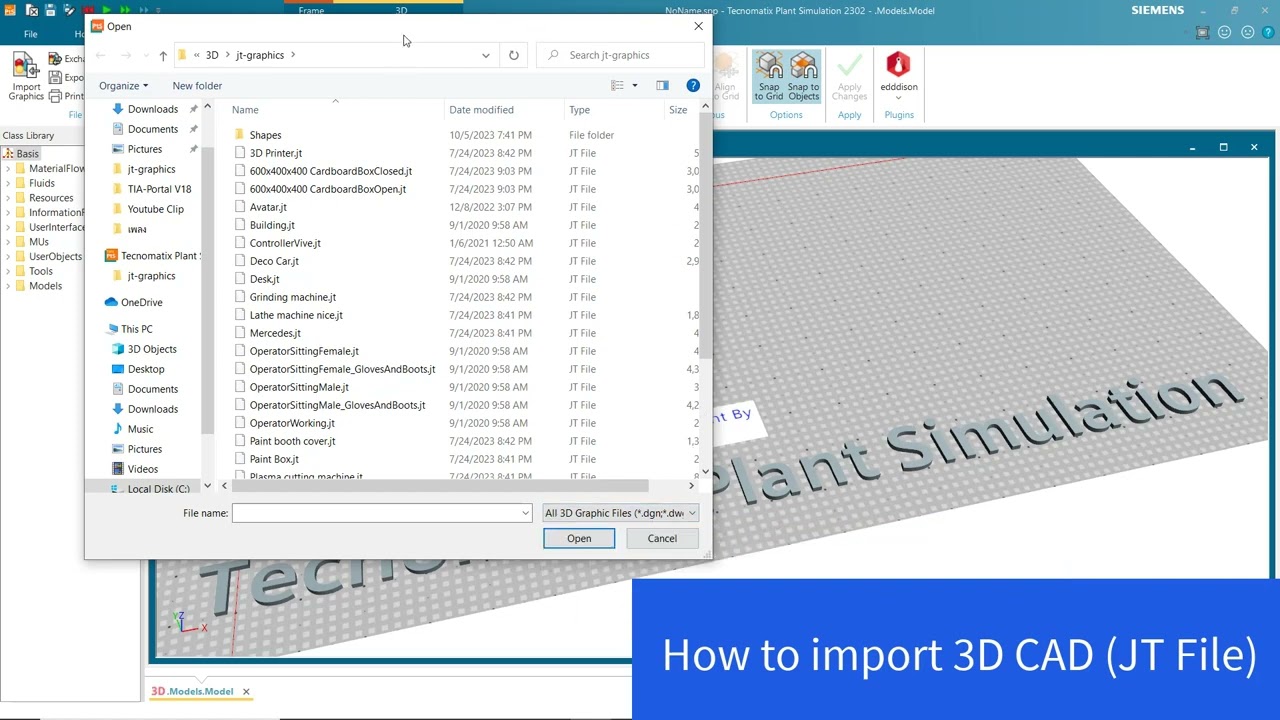1280x720 pixels.
Task: Select Grinding machine.jt file
Action: [x=292, y=297]
